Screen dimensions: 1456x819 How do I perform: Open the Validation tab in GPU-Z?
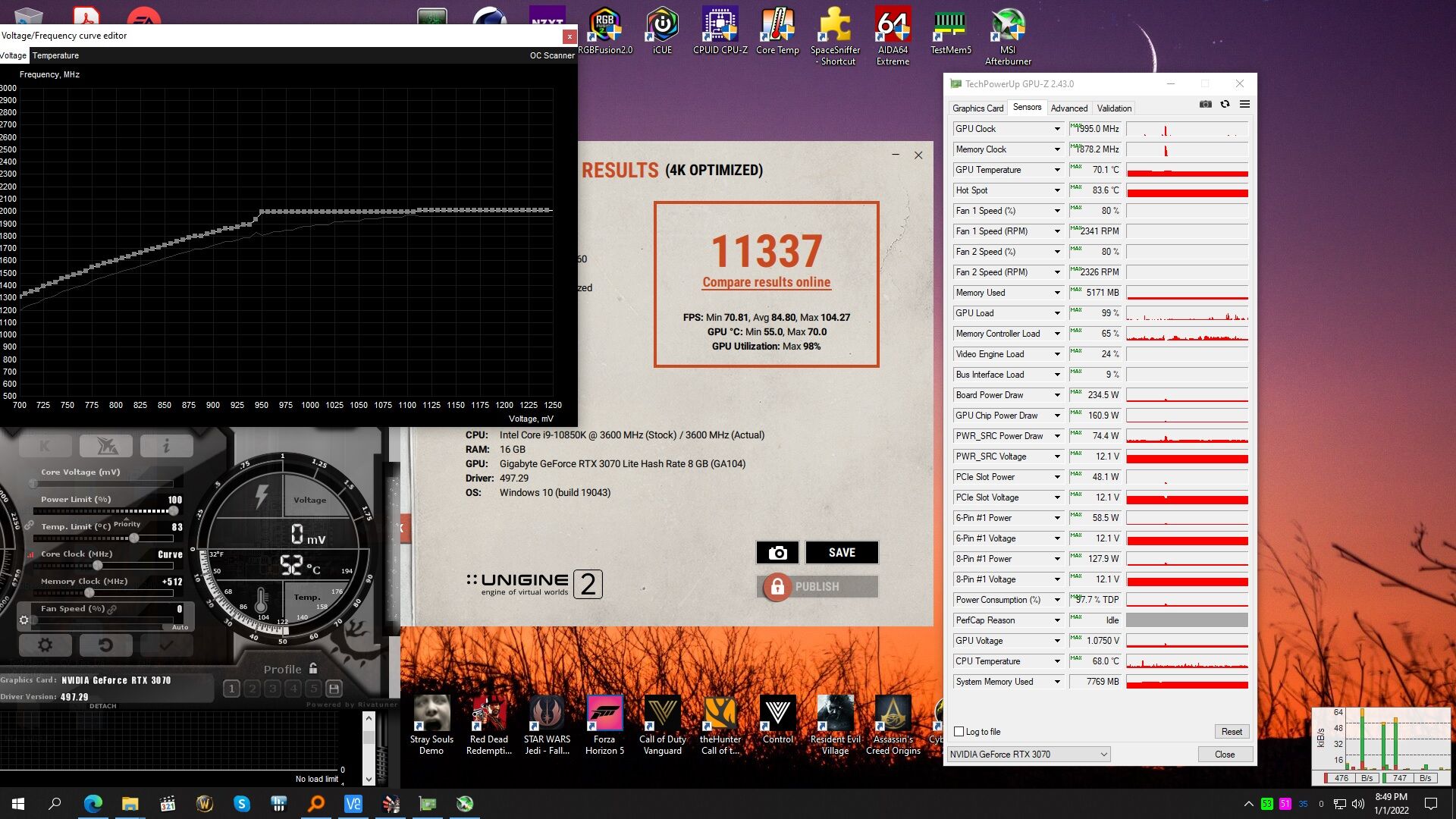coord(1114,108)
